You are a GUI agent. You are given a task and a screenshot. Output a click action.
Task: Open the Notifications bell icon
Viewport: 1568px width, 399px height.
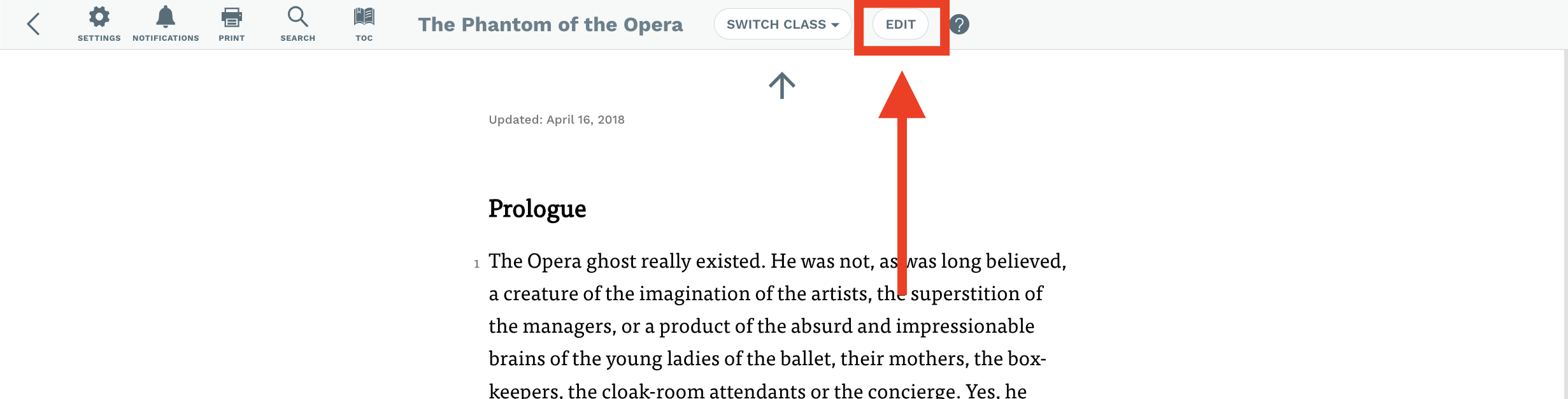(x=166, y=17)
